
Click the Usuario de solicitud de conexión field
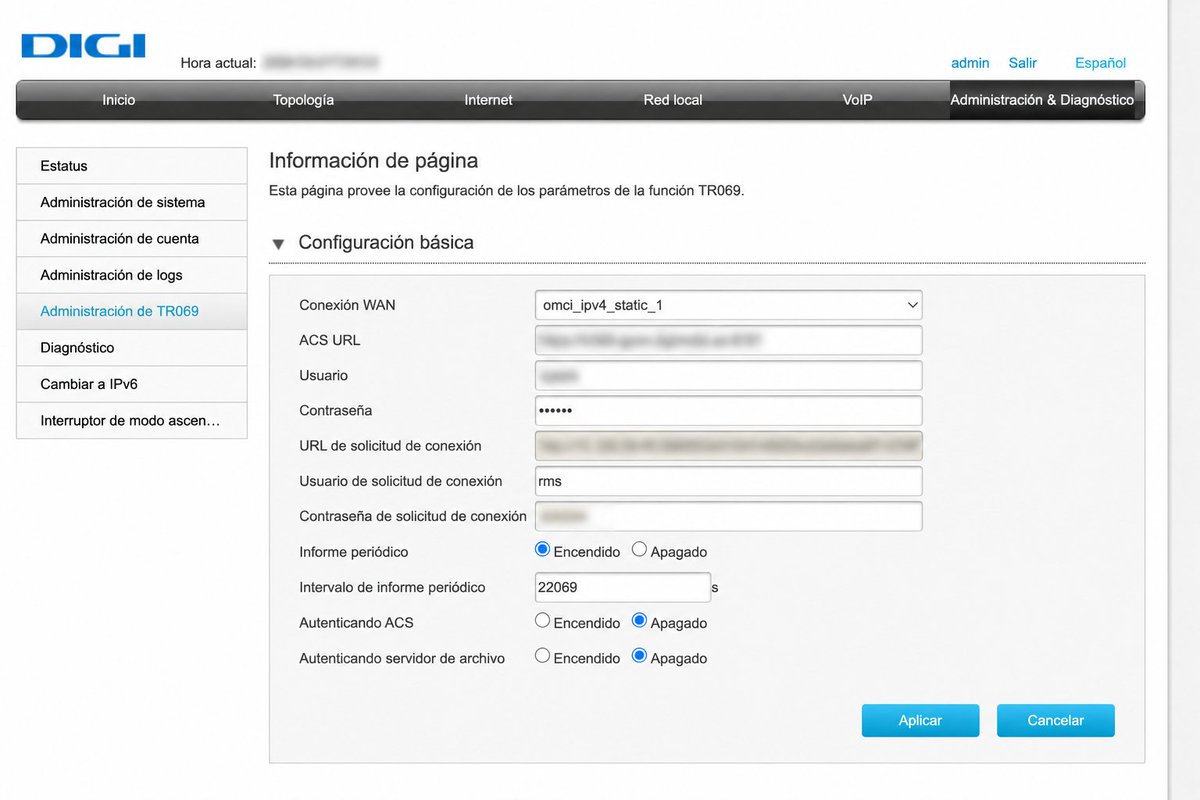pyautogui.click(x=729, y=481)
